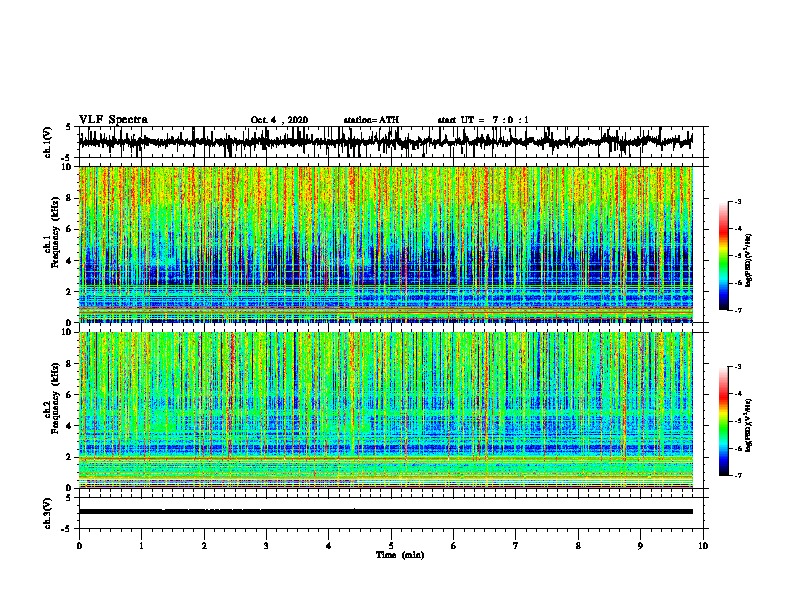Click the "4" tick on ch.2 frequency axis

(71, 426)
